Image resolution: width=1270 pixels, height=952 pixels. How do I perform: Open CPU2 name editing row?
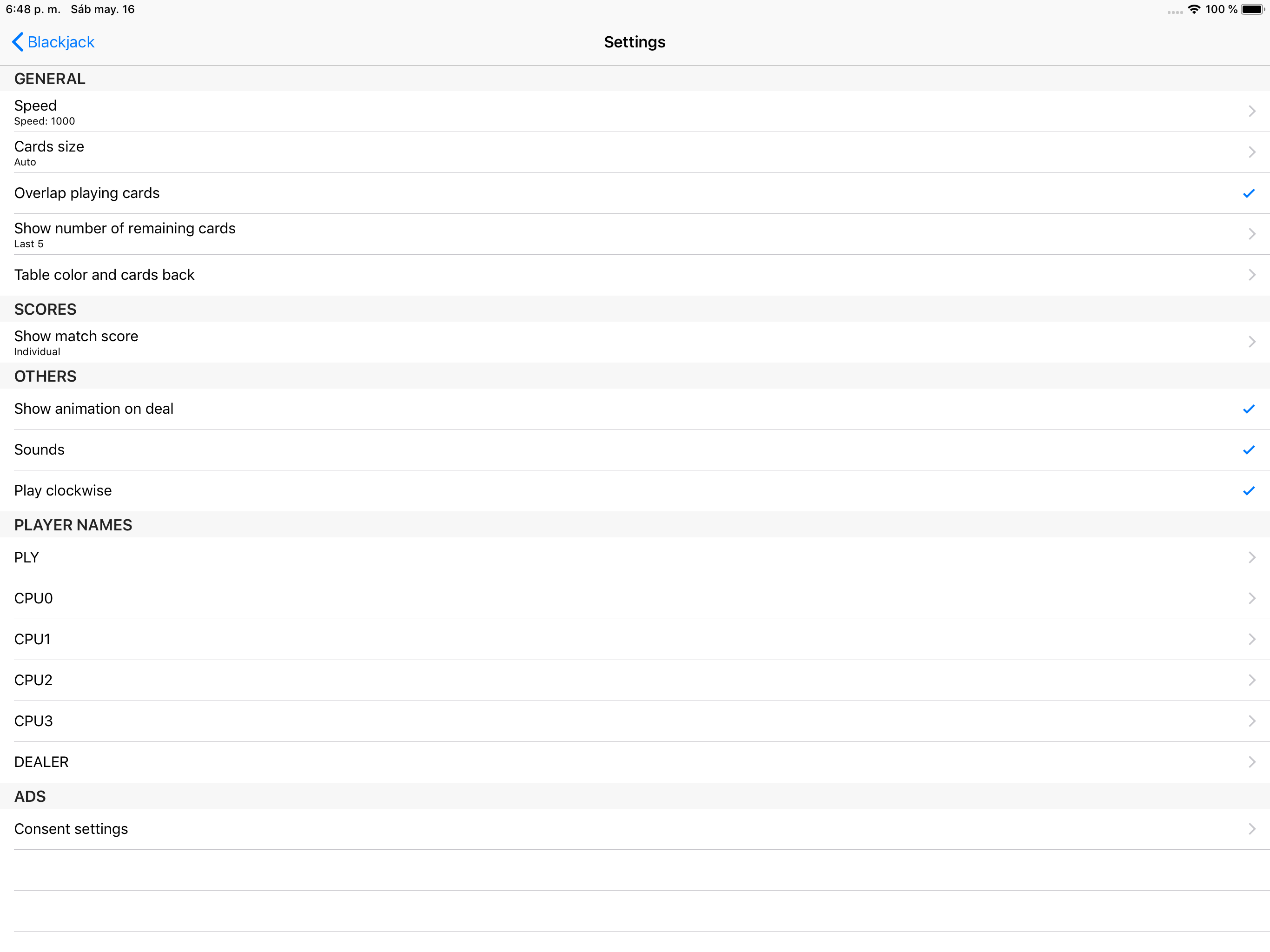click(34, 681)
